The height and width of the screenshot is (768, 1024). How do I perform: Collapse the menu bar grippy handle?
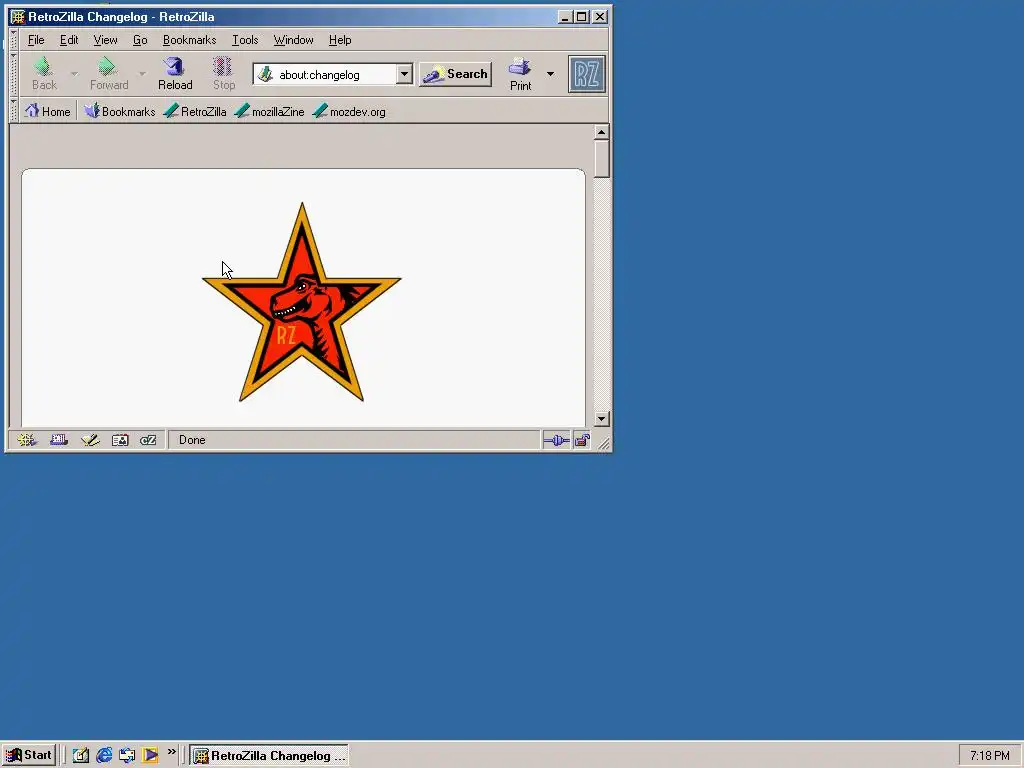point(13,40)
